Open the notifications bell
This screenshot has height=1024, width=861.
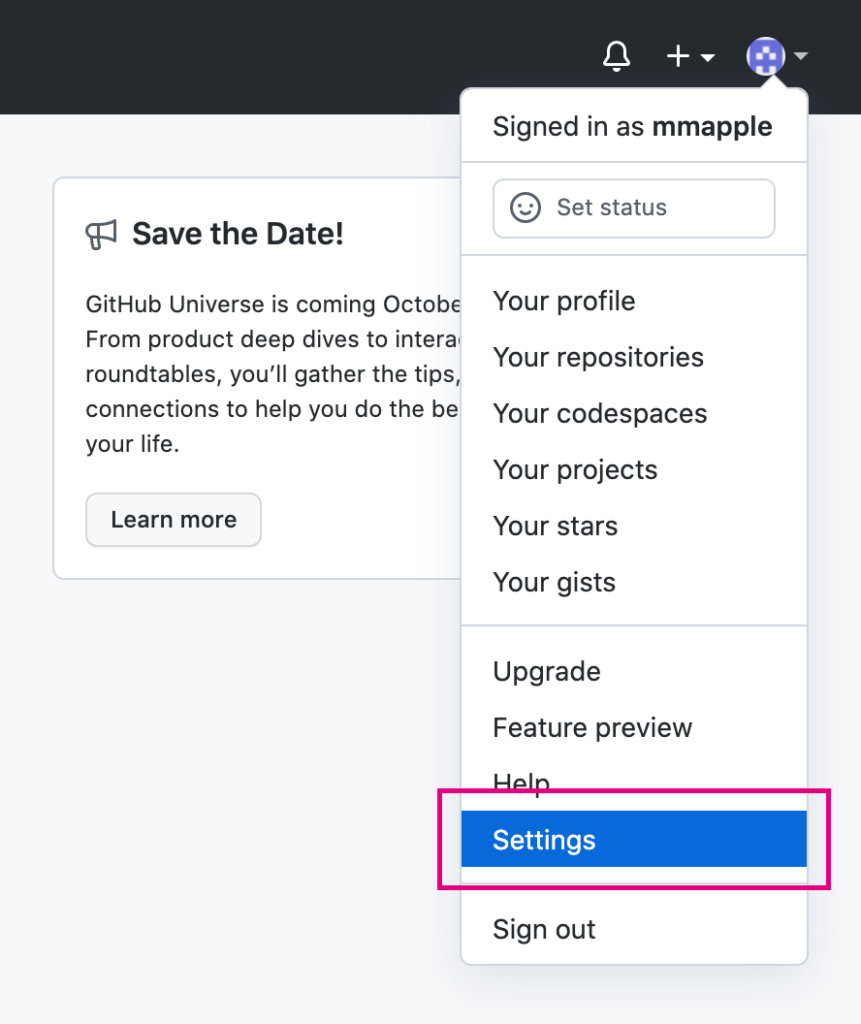pyautogui.click(x=617, y=57)
